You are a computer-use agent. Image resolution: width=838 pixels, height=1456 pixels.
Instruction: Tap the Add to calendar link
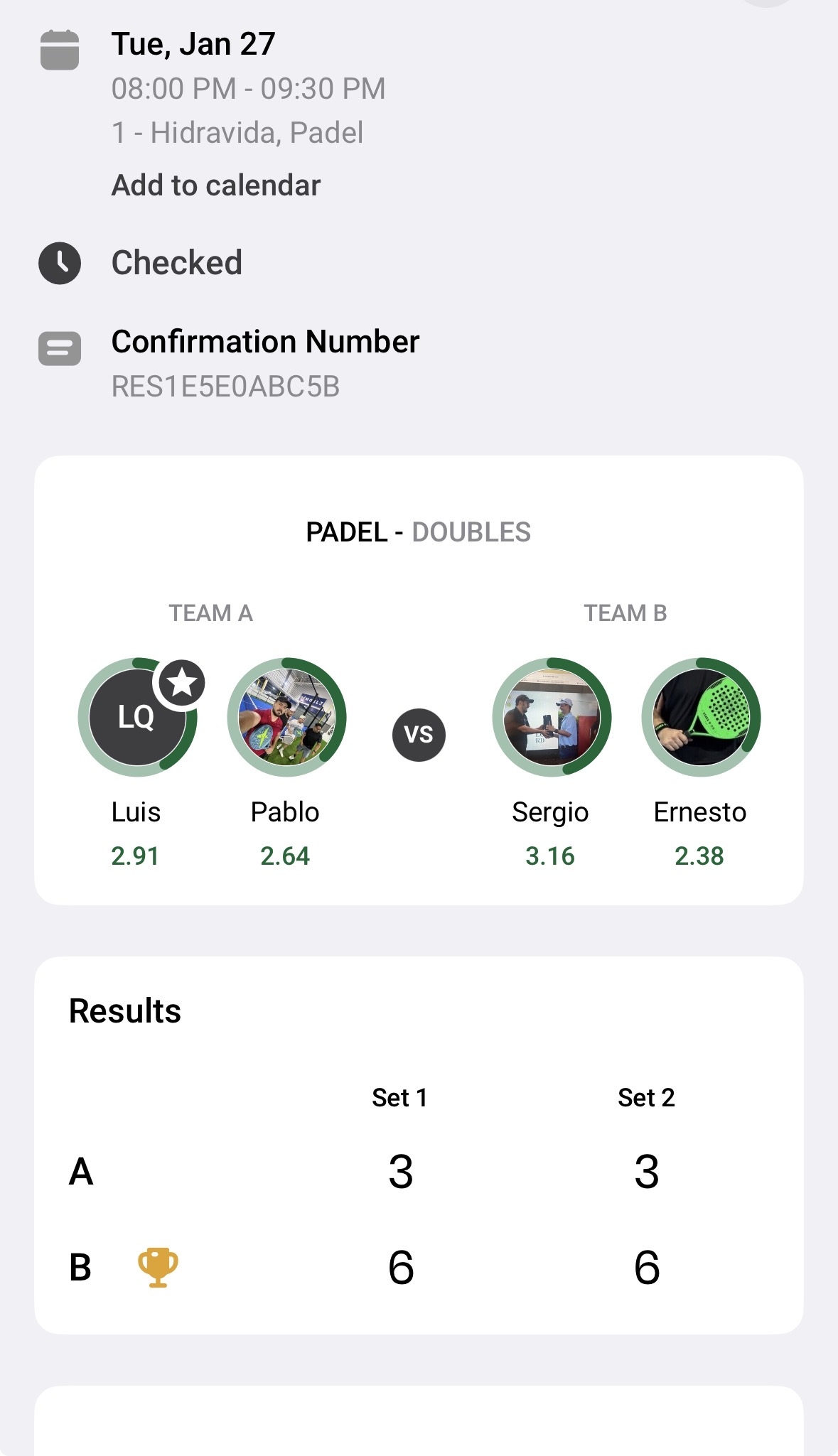(216, 185)
